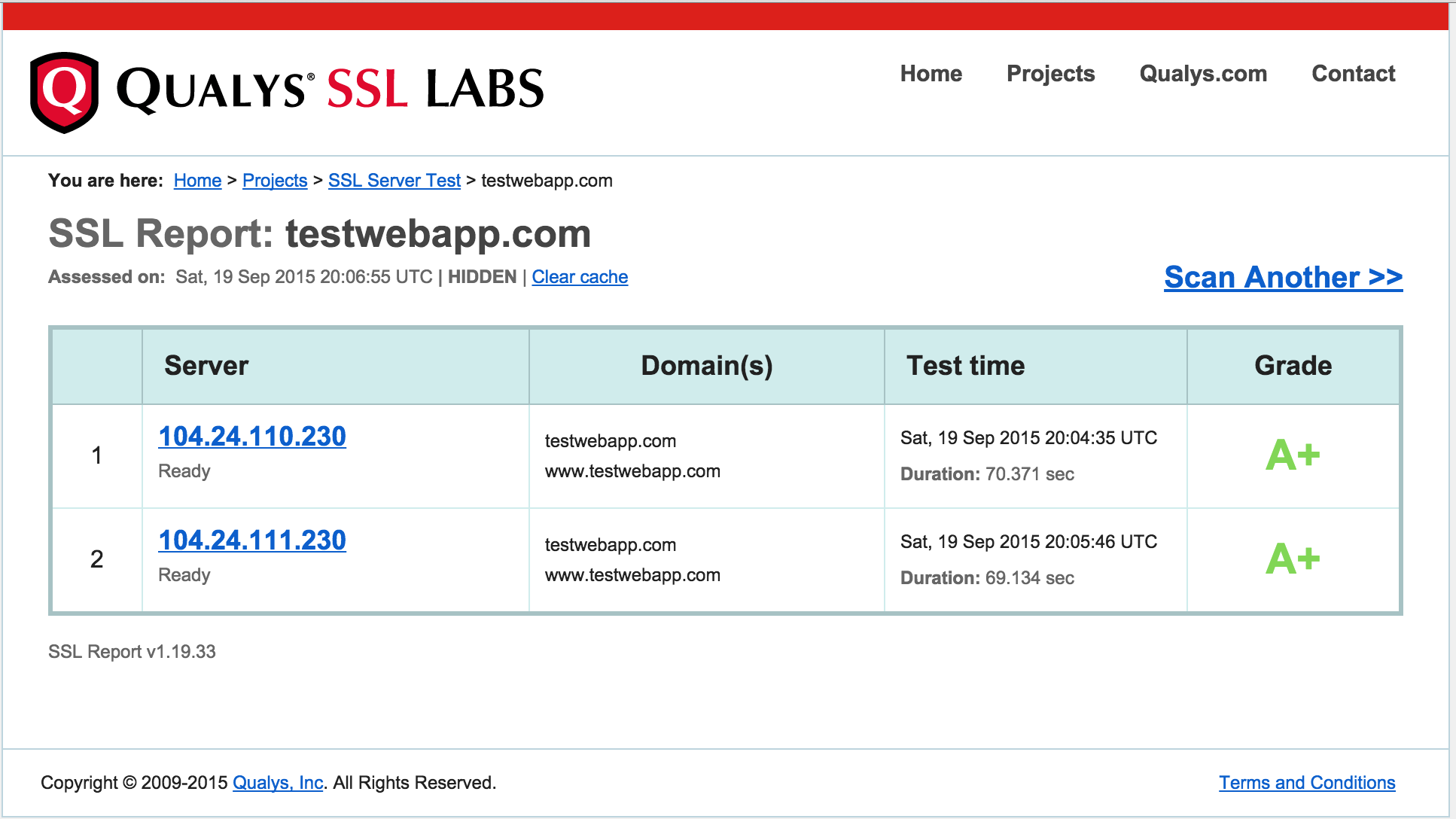Open Terms and Conditions link
The width and height of the screenshot is (1456, 819).
[x=1306, y=783]
